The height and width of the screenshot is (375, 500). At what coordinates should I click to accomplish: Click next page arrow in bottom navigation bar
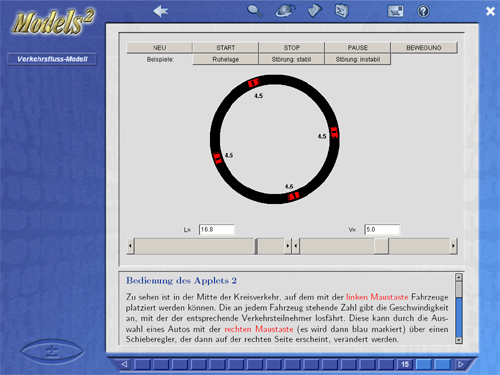(461, 364)
